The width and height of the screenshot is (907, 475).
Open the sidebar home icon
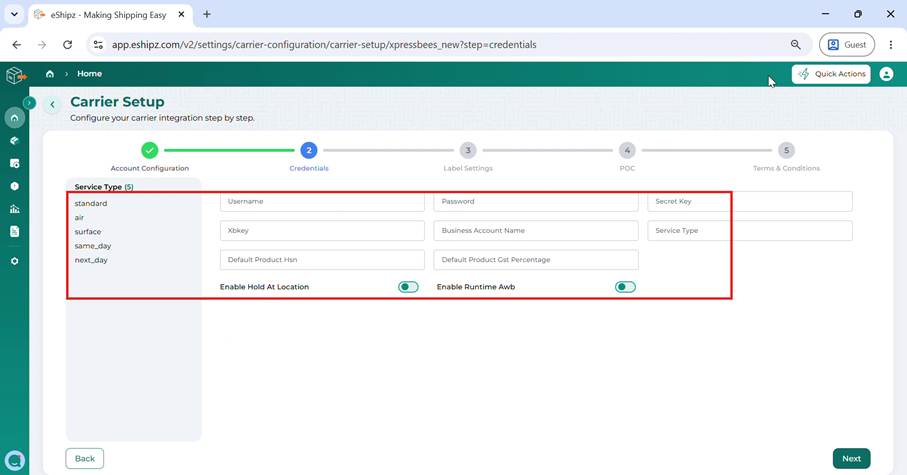point(14,118)
